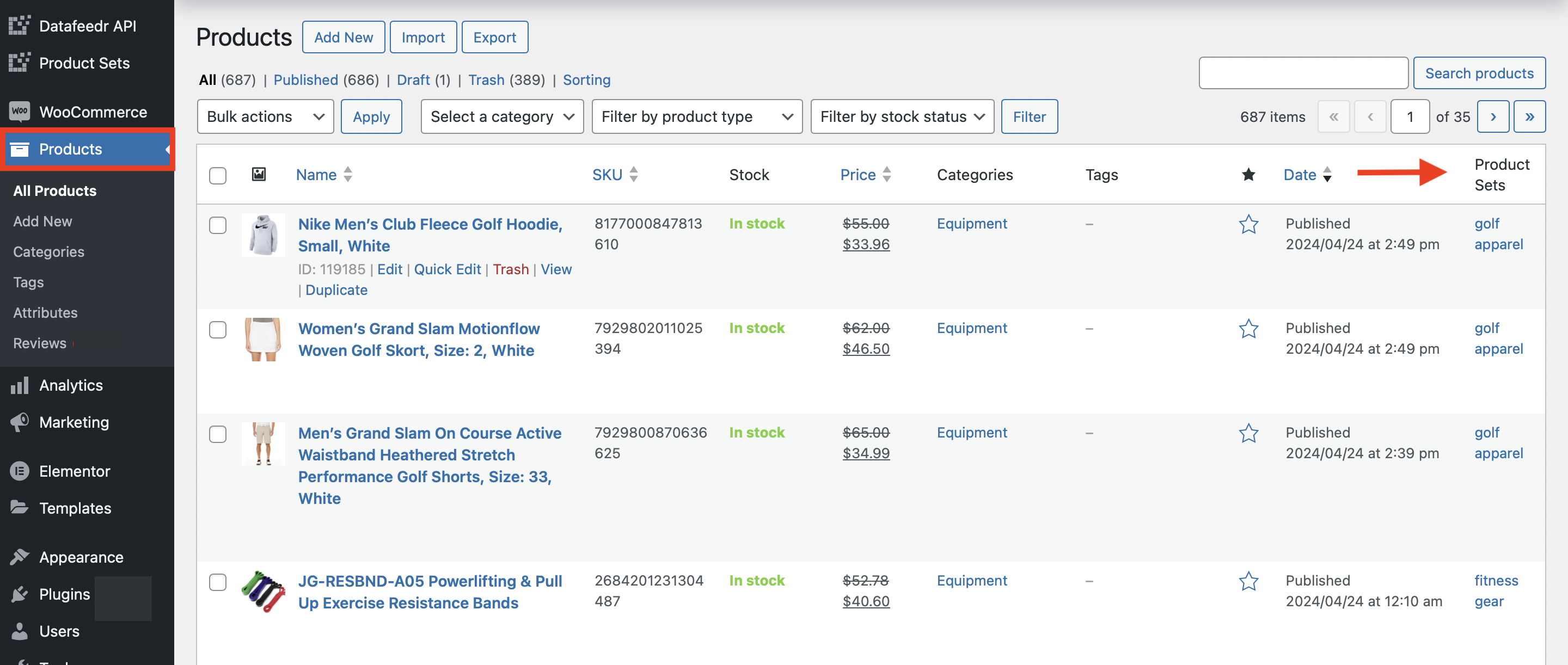Quick Edit the Nike Hoodie product
This screenshot has height=665, width=1568.
click(x=448, y=269)
